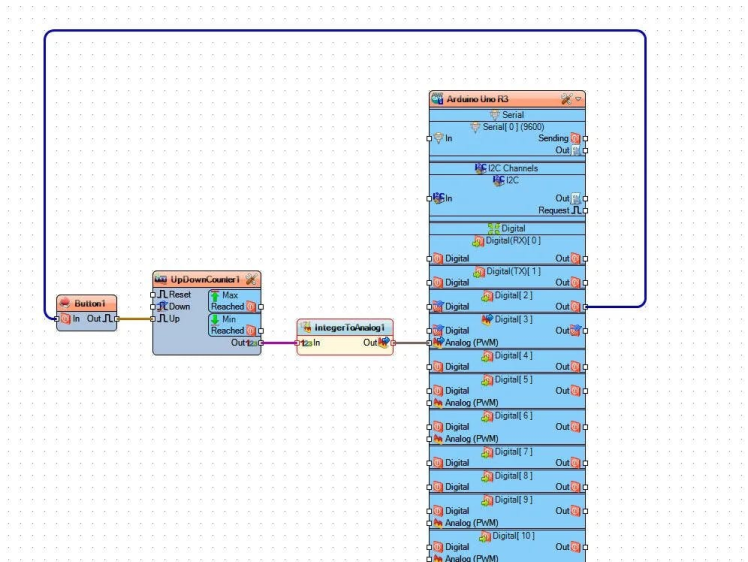Click the IntegerToAnalog1 In pin

click(297, 343)
